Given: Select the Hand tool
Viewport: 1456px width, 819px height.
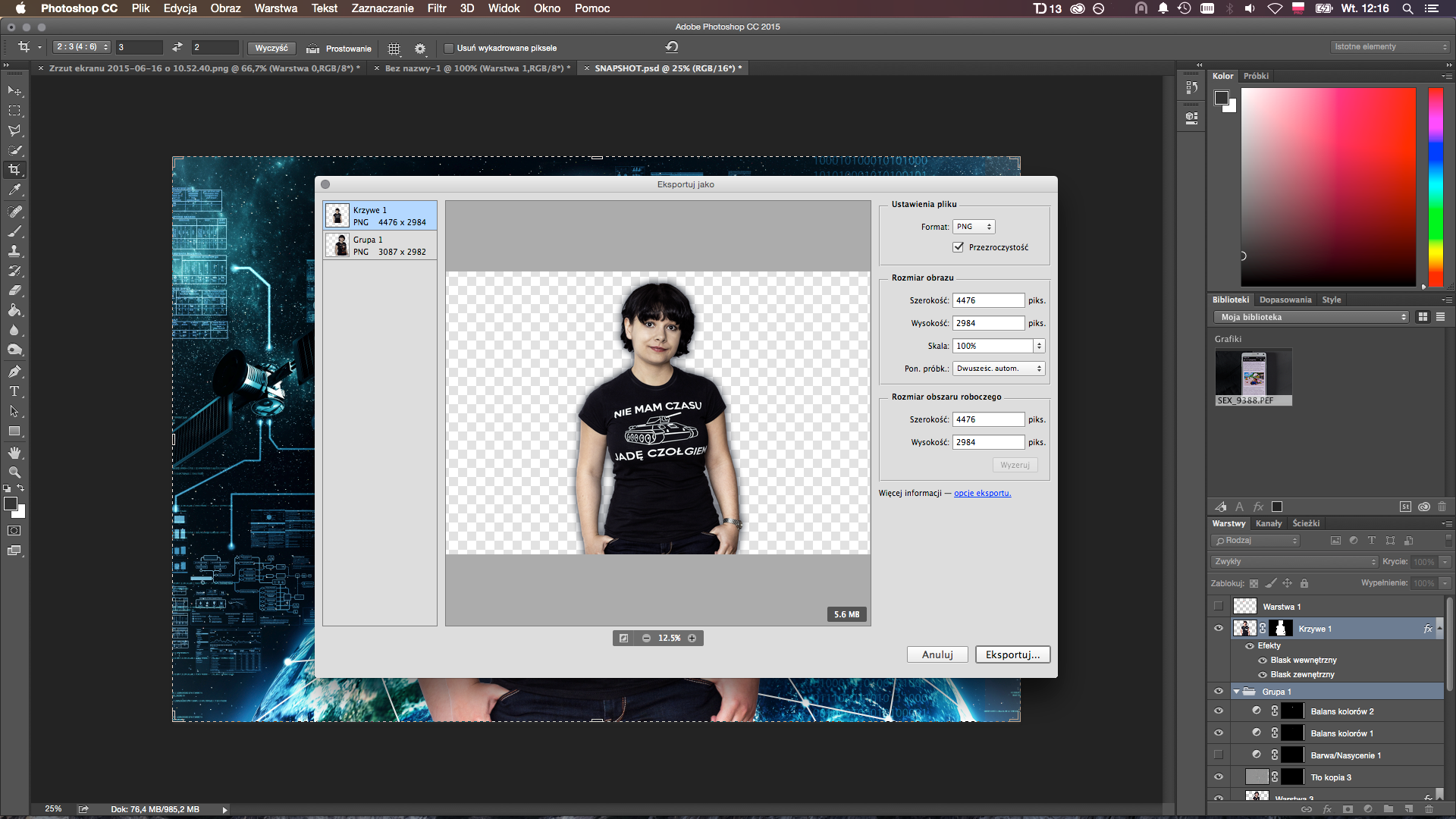Looking at the screenshot, I should click(14, 453).
